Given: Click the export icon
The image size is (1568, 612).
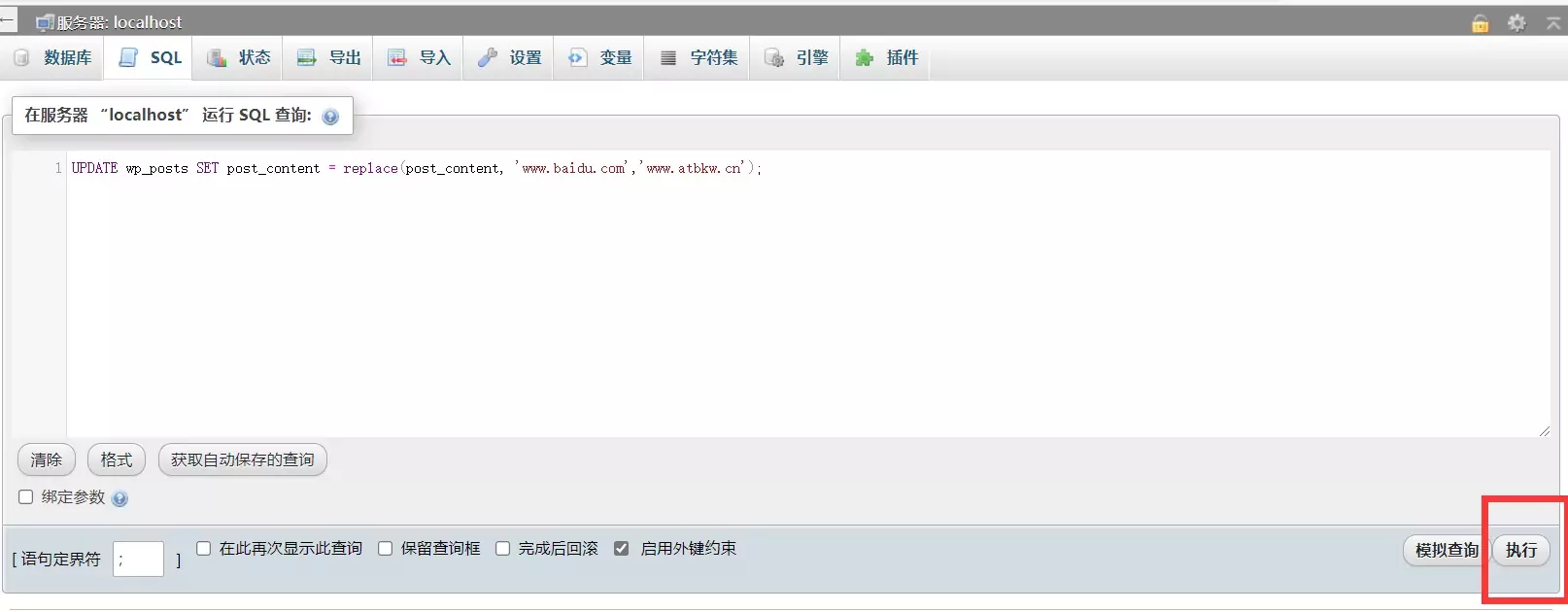Looking at the screenshot, I should (307, 58).
